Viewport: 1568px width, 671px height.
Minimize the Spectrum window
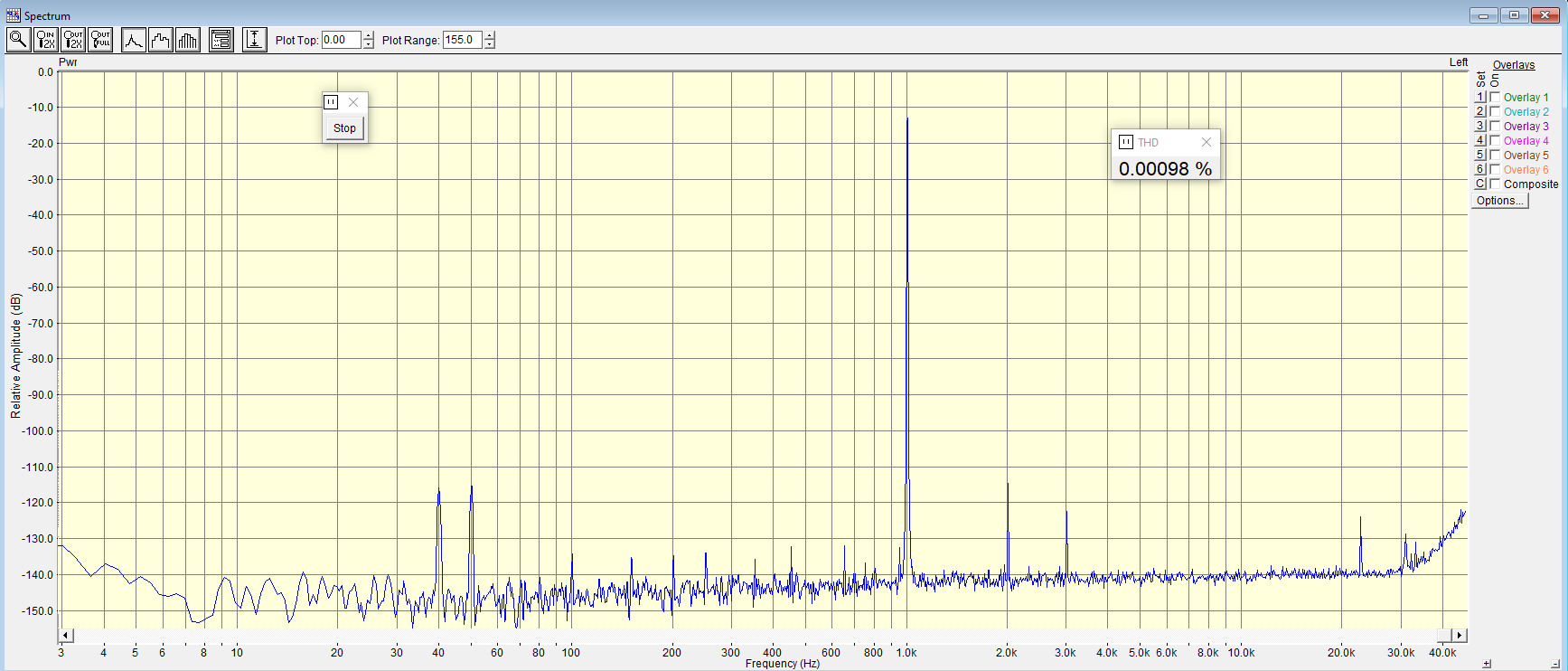point(1483,15)
